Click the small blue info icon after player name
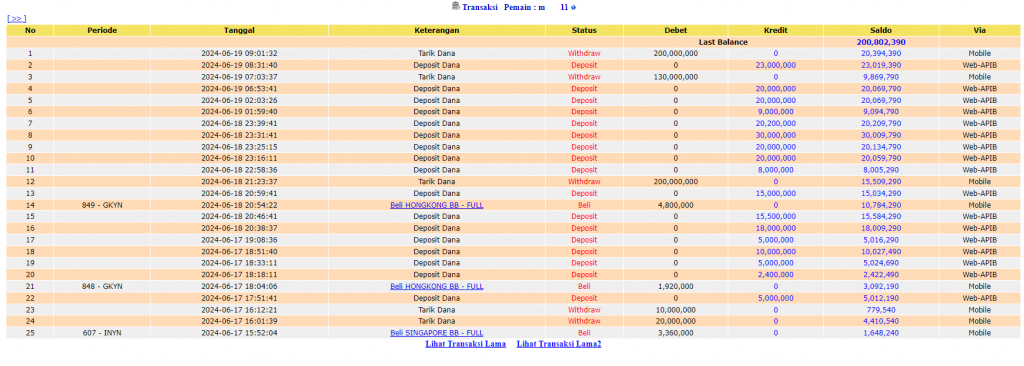 573,7
